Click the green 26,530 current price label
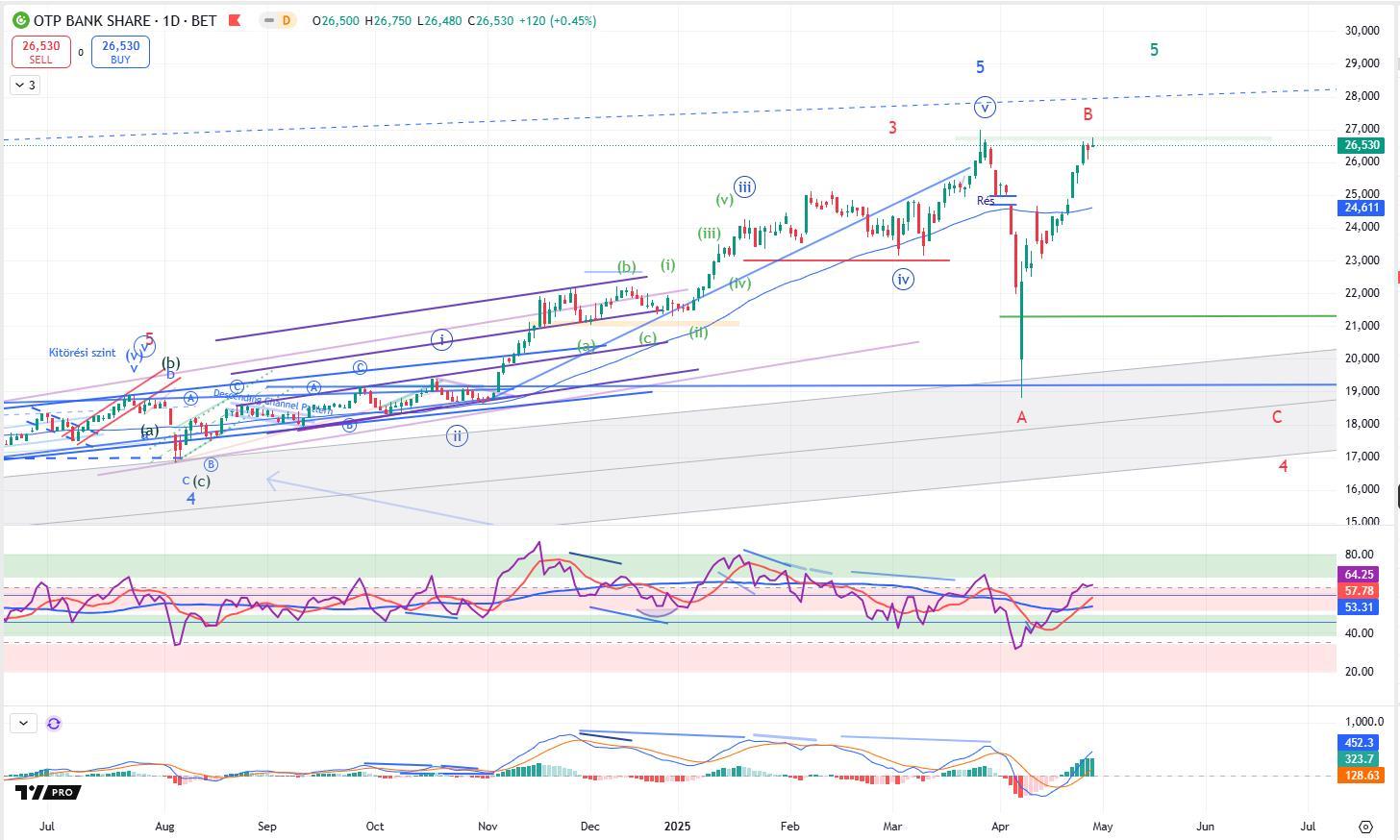 click(1362, 145)
